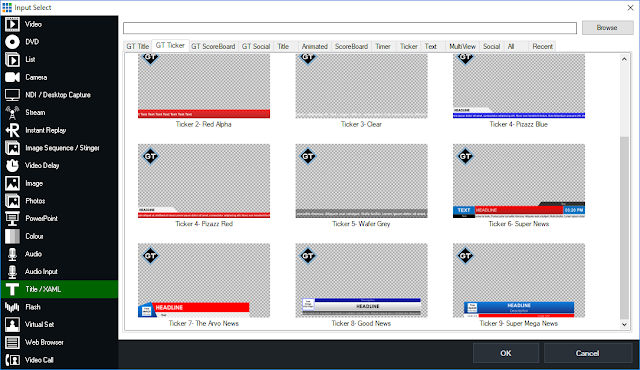The image size is (640, 370).
Task: Click the scrollbar down arrow
Action: click(x=624, y=325)
